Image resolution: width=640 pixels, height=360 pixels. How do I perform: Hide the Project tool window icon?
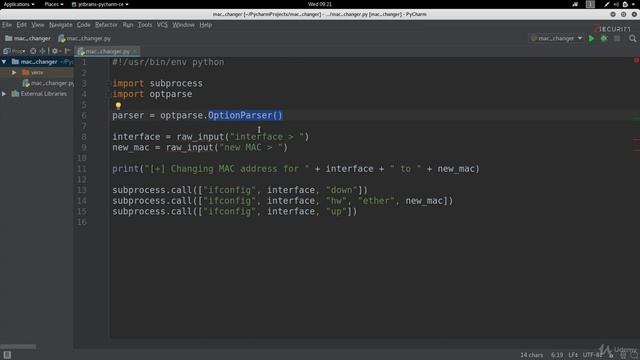point(67,51)
